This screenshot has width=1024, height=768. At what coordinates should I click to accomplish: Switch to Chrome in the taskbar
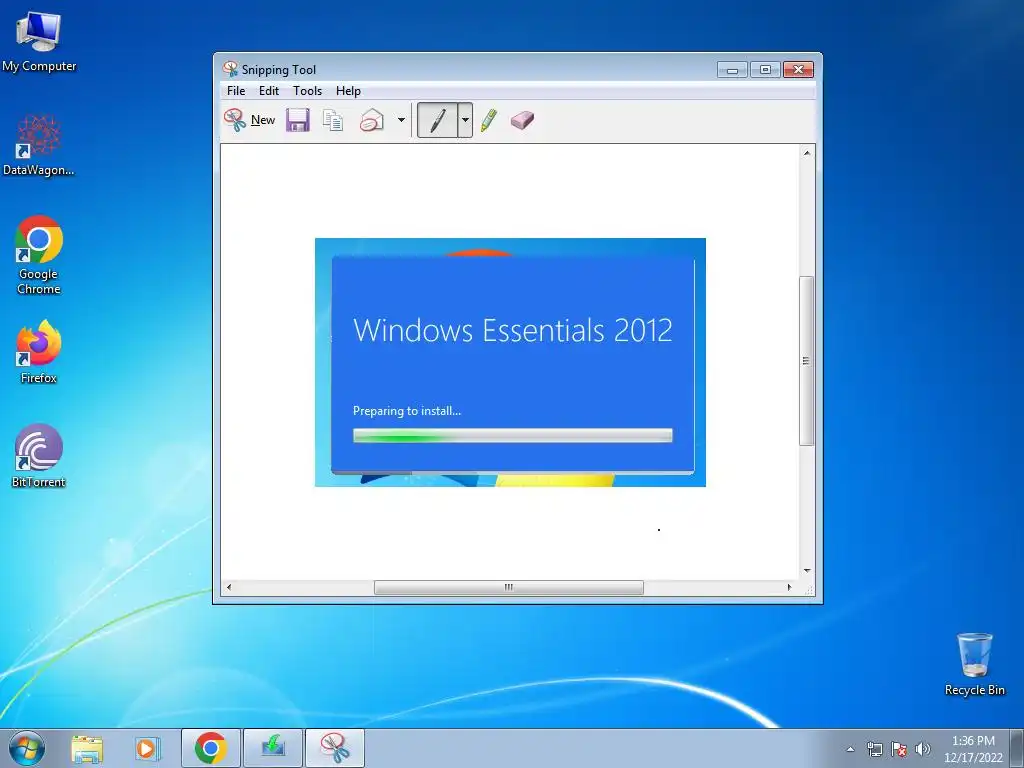click(x=210, y=748)
